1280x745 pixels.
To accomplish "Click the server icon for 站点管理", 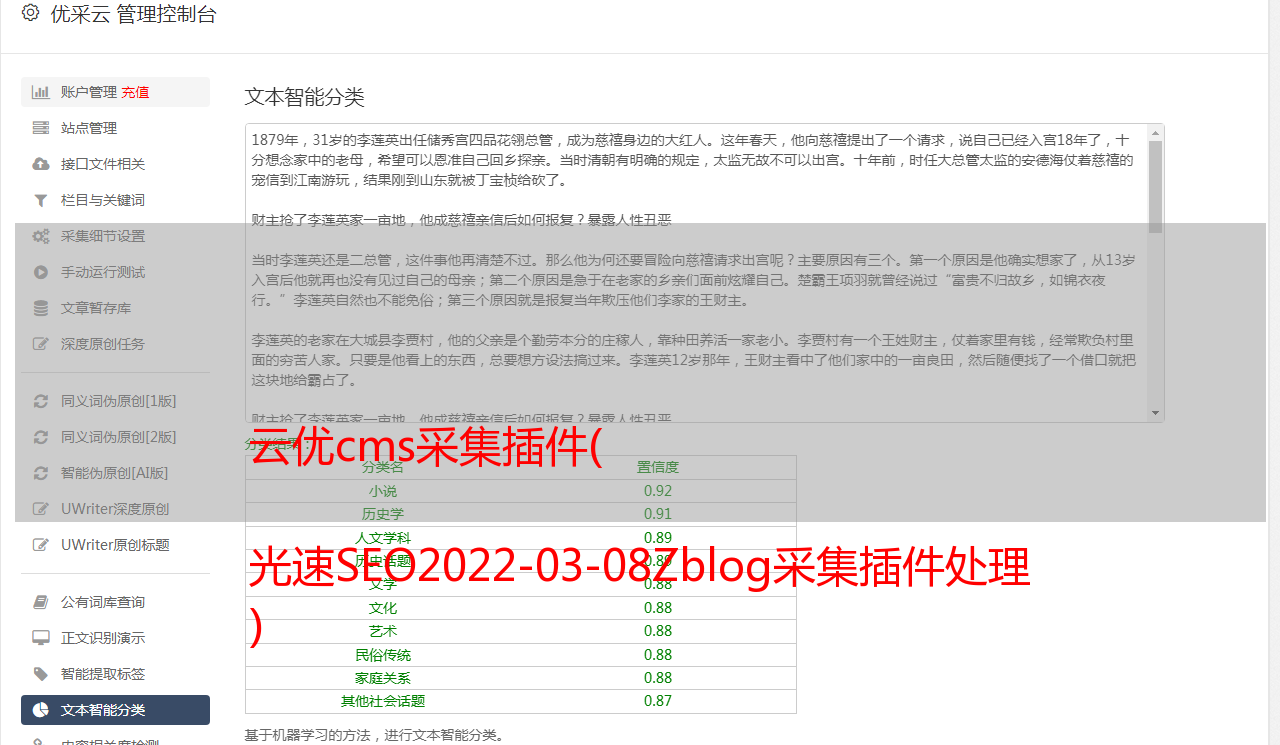I will (41, 128).
